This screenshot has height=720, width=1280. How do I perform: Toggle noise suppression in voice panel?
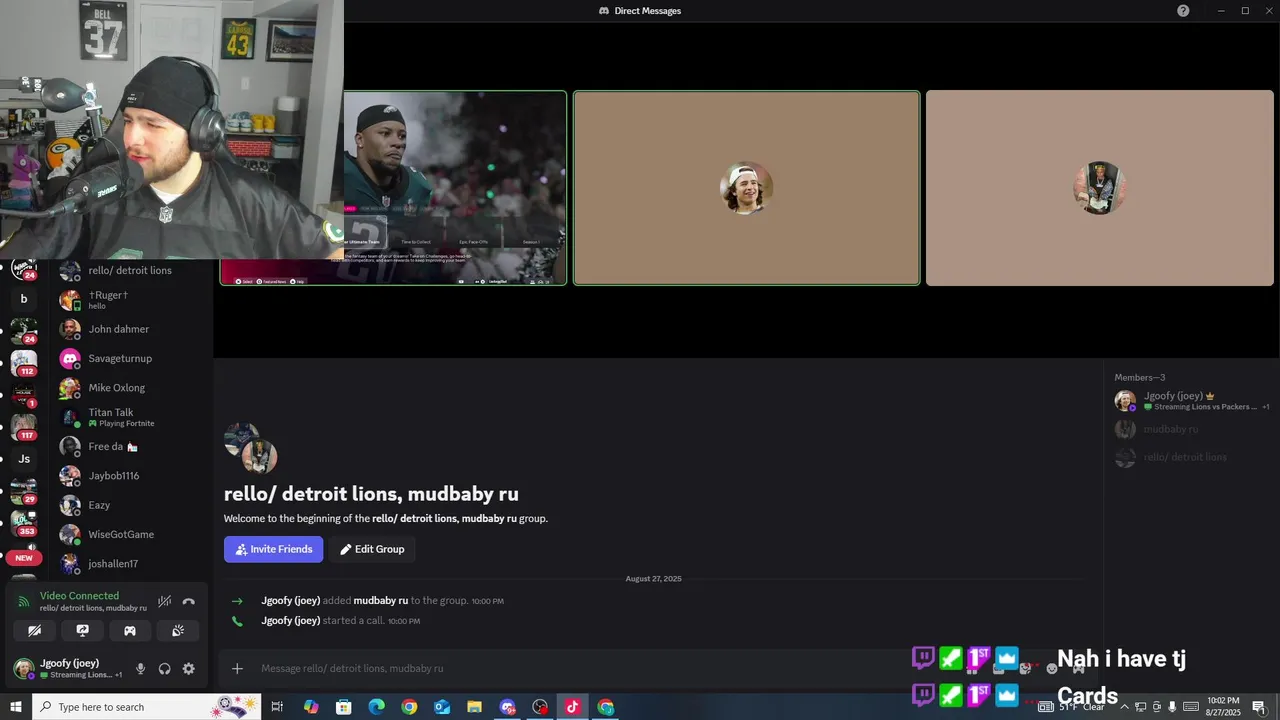click(165, 602)
